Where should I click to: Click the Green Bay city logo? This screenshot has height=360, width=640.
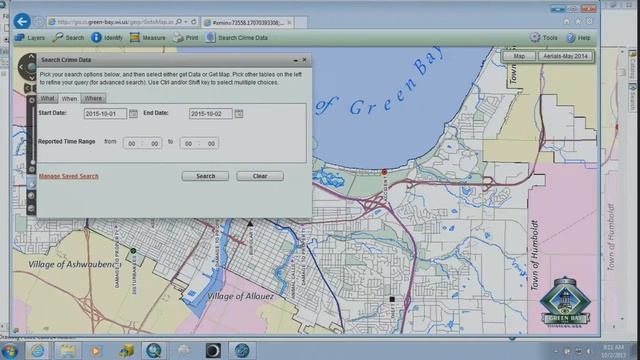coord(565,302)
